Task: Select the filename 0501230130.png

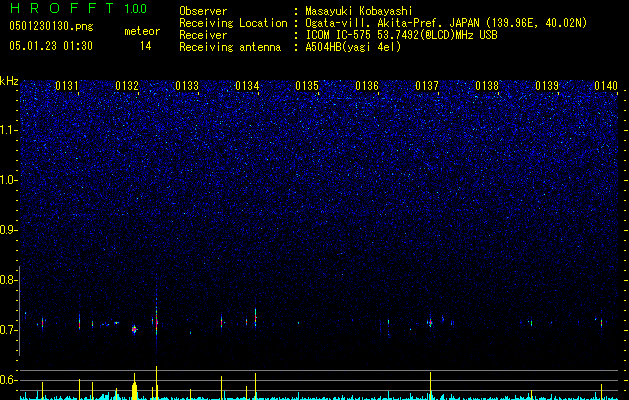Action: (51, 27)
